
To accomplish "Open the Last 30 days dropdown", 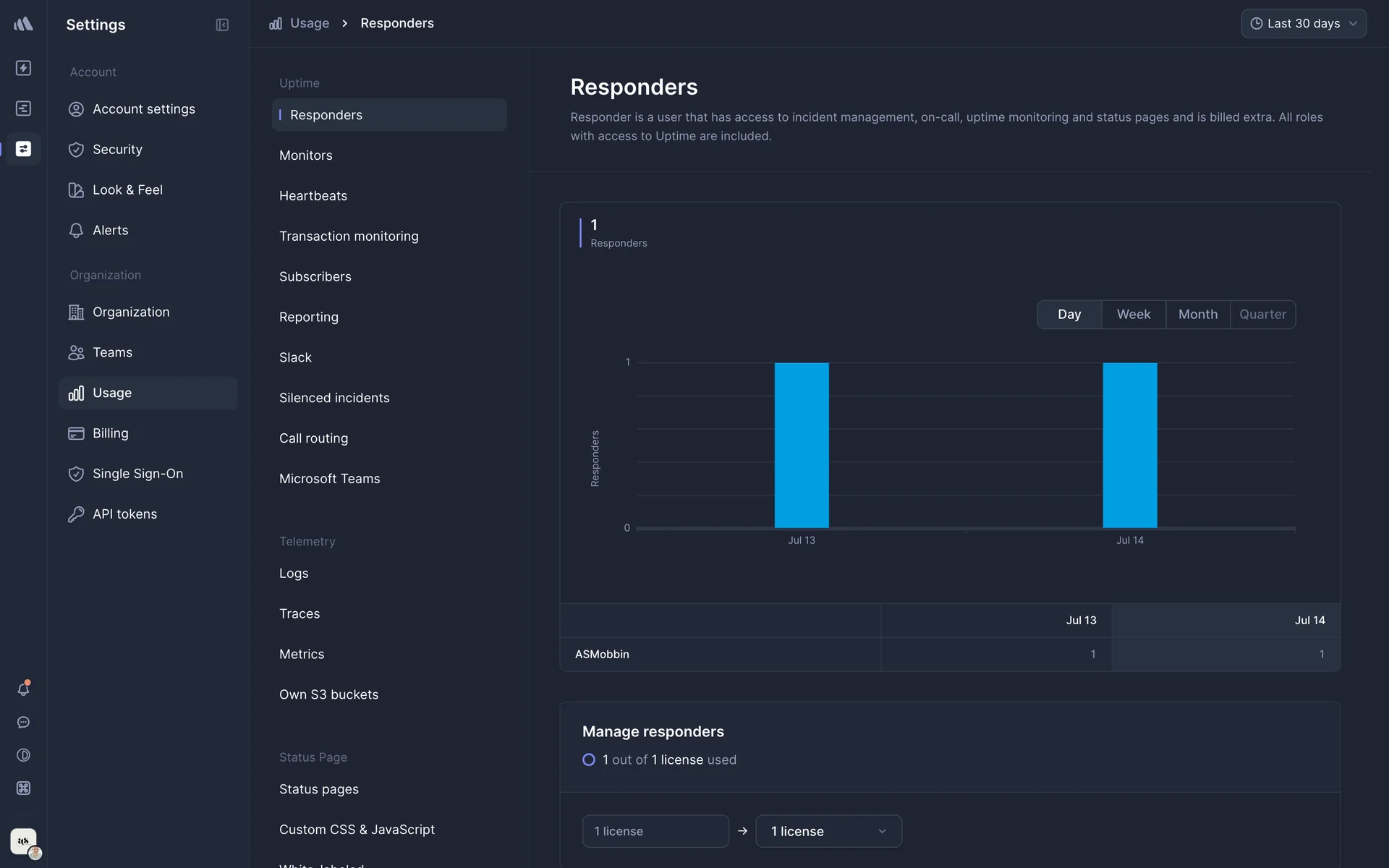I will point(1303,24).
